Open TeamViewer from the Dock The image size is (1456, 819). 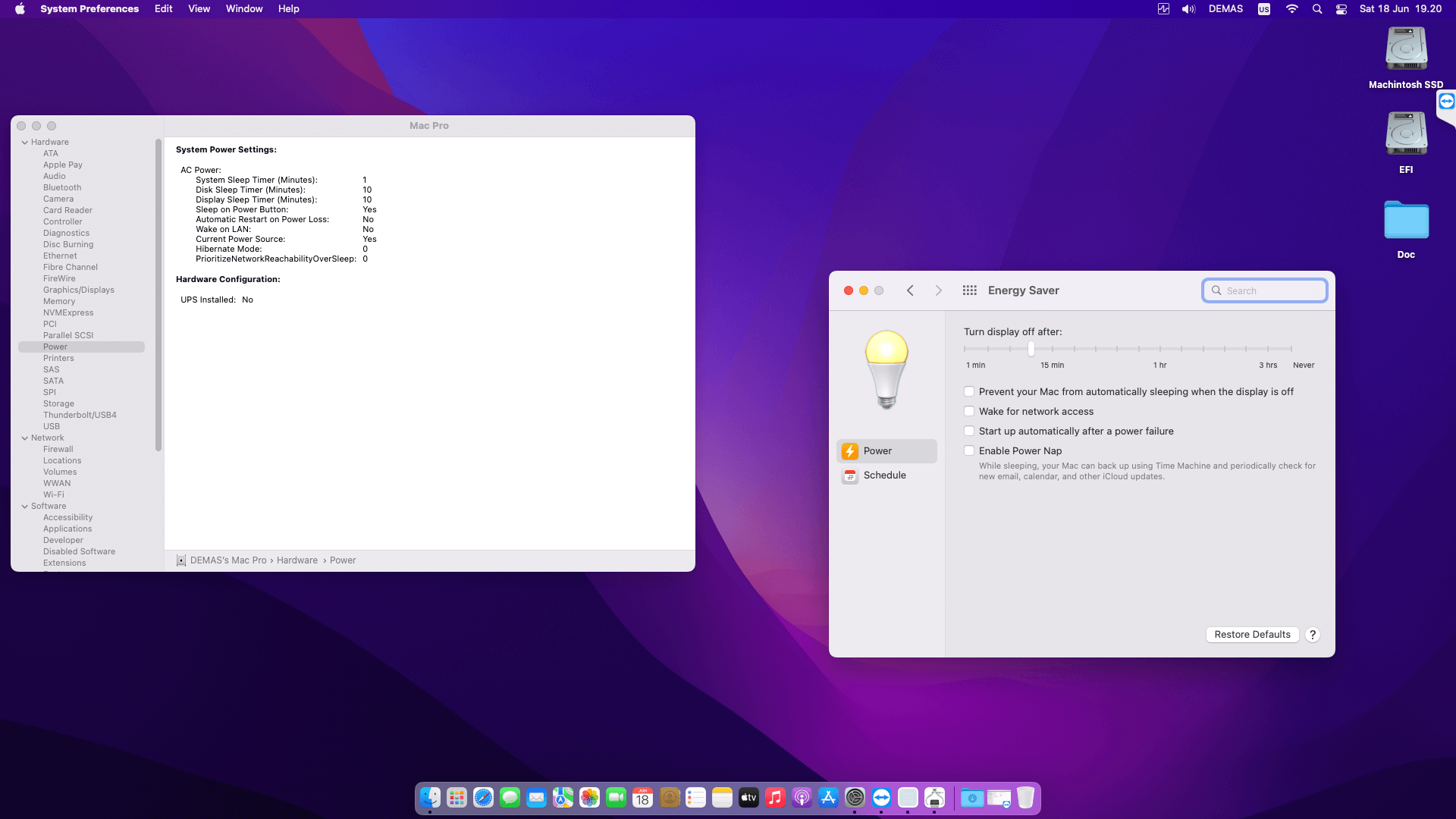pyautogui.click(x=881, y=798)
